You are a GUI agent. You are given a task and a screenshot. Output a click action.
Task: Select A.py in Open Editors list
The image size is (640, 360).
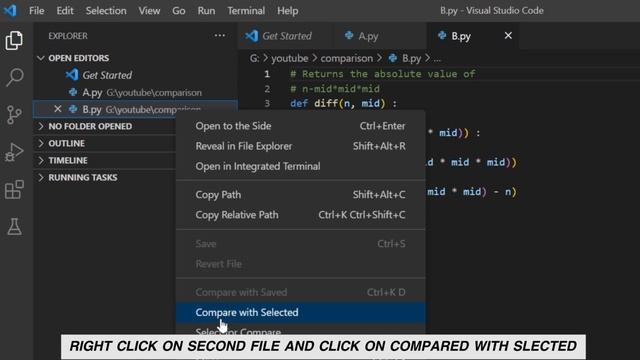tap(135, 92)
